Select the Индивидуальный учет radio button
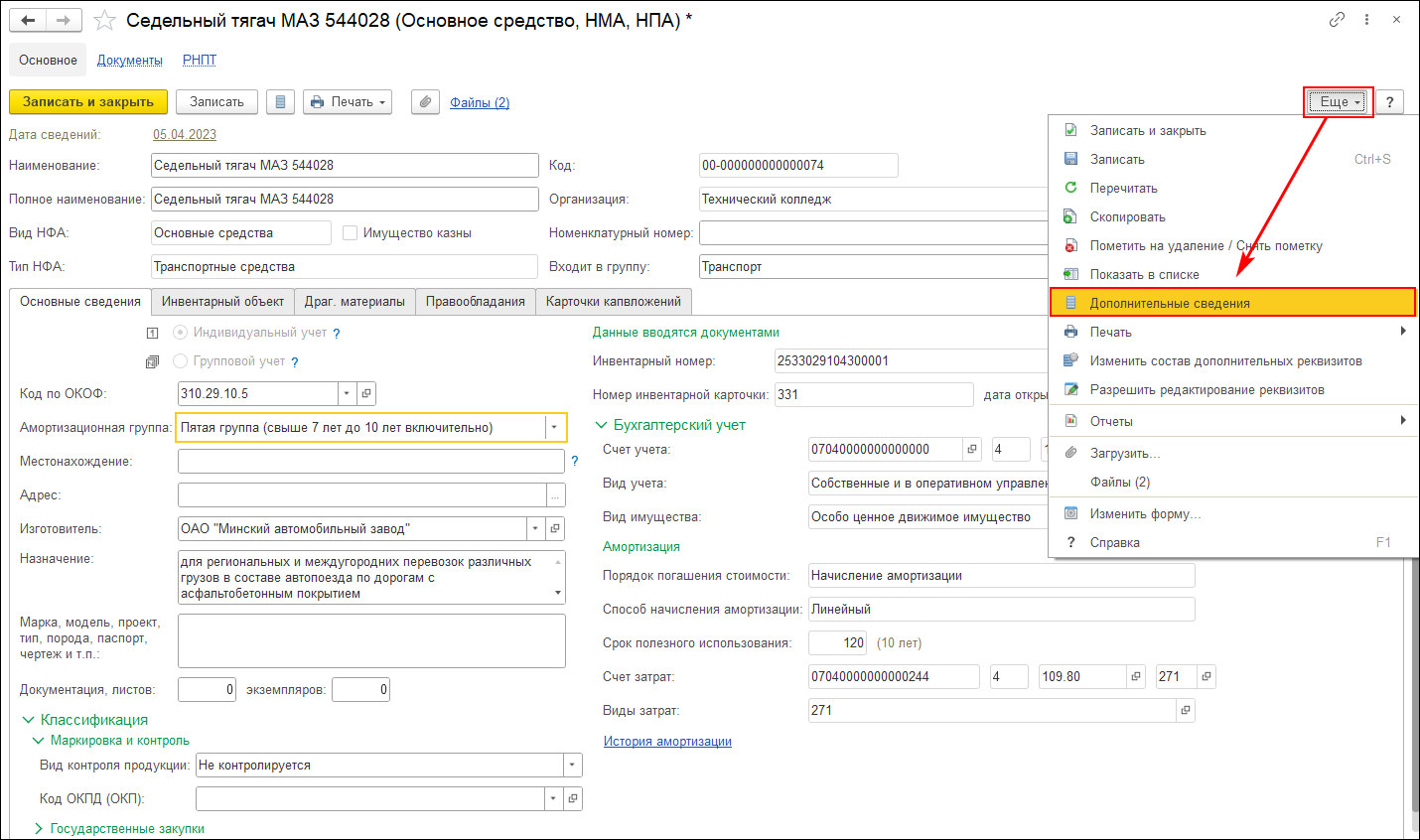1420x840 pixels. (x=180, y=333)
